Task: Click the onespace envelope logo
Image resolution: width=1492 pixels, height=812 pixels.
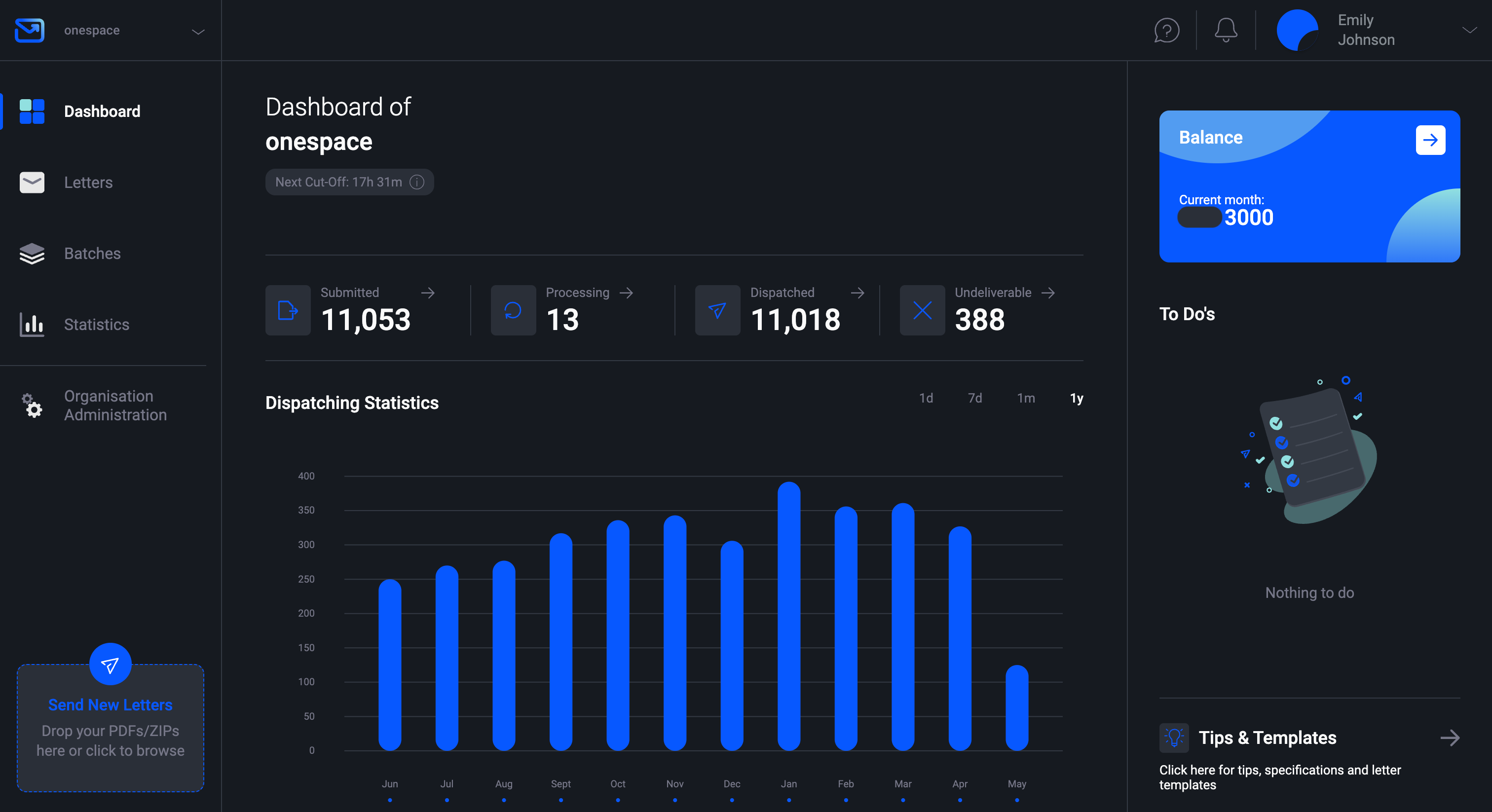Action: click(x=29, y=30)
